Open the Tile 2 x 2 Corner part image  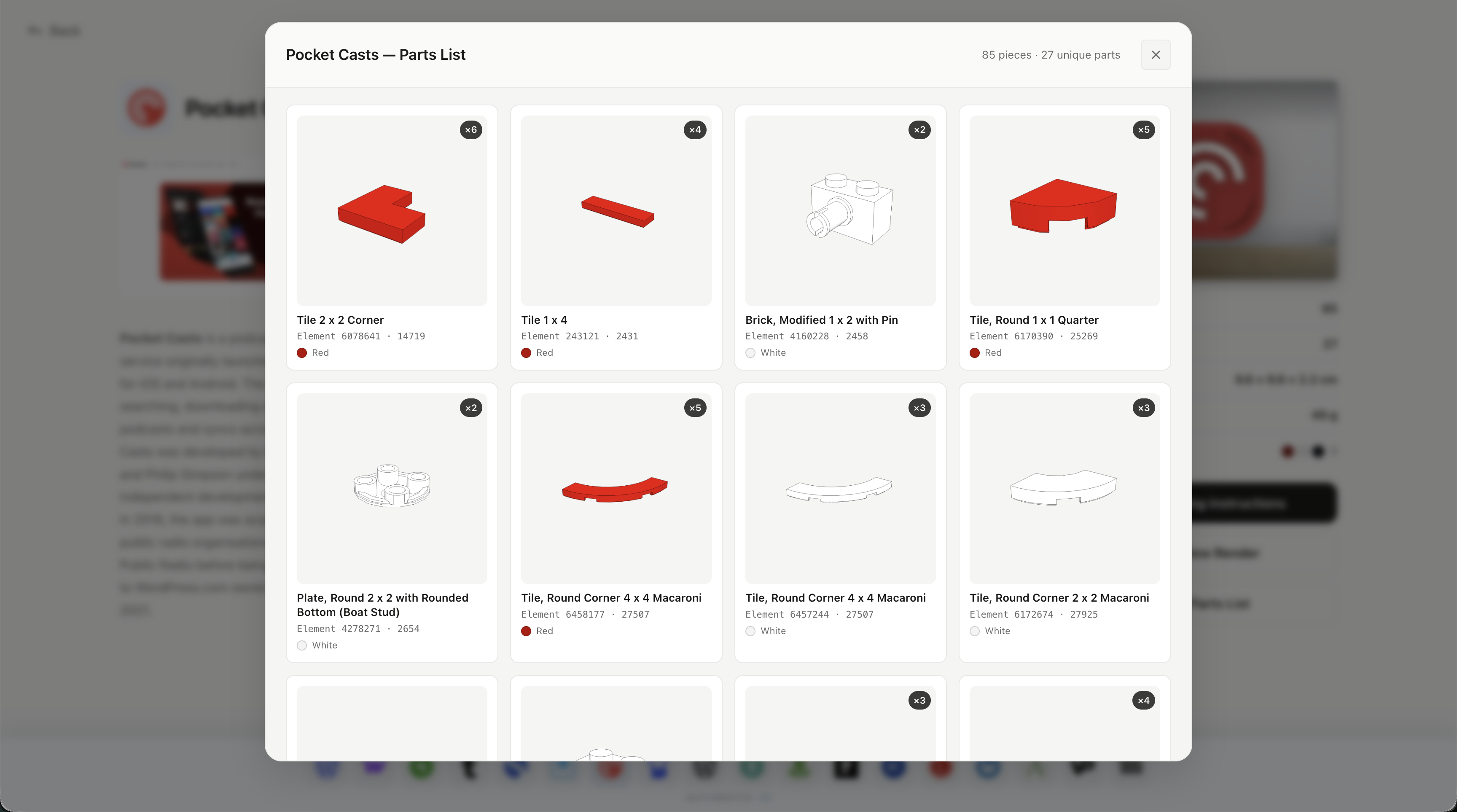pos(392,211)
